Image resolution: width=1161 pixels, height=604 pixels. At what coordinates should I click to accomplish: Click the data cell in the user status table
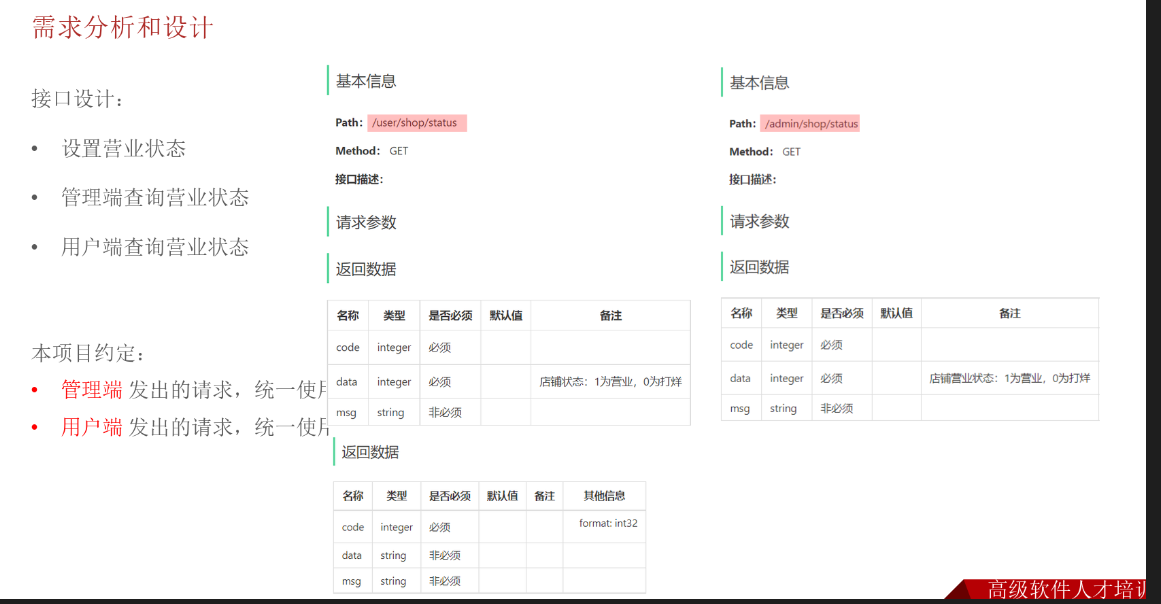[347, 382]
